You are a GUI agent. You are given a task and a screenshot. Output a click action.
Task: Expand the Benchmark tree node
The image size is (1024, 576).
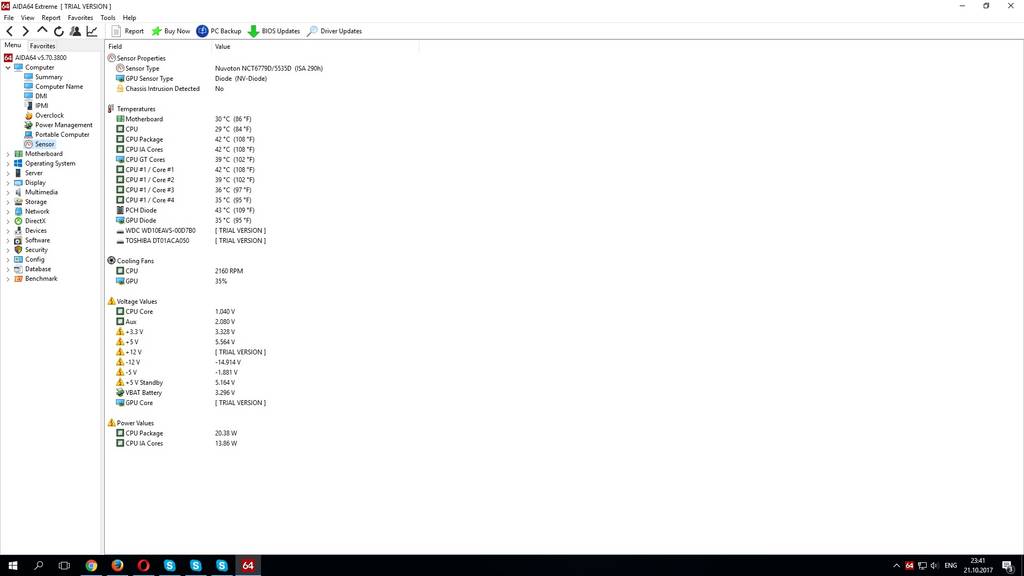pyautogui.click(x=8, y=279)
